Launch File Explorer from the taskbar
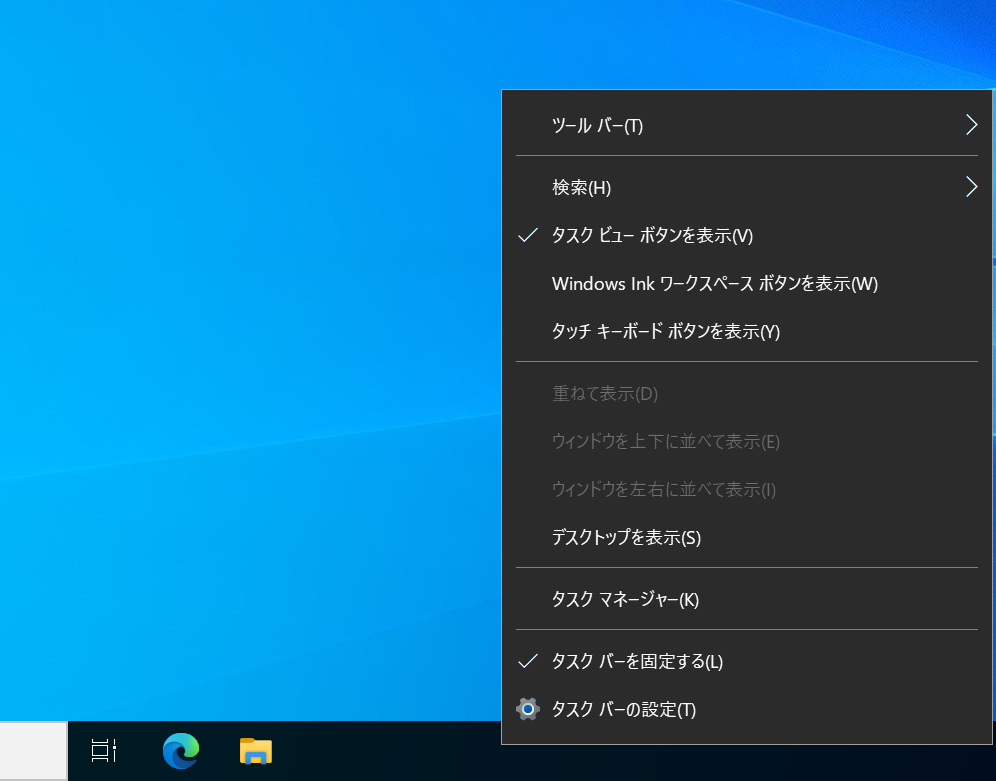The height and width of the screenshot is (781, 996). (256, 751)
